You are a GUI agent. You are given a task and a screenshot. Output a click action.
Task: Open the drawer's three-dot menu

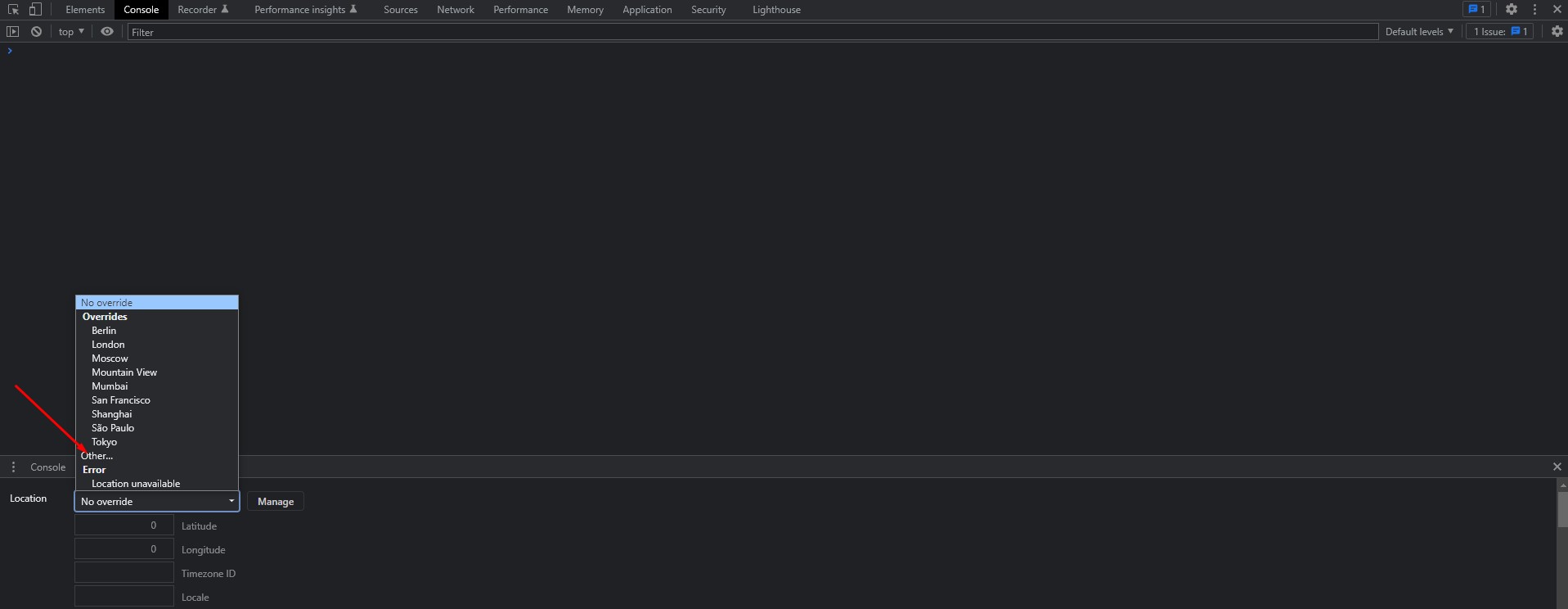point(13,467)
